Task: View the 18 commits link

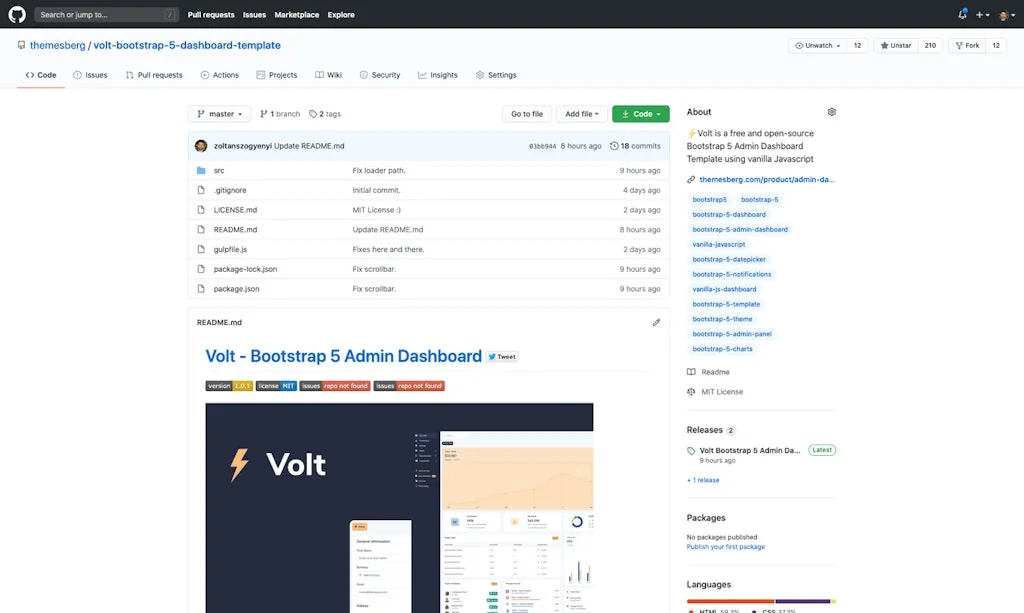Action: coord(635,146)
